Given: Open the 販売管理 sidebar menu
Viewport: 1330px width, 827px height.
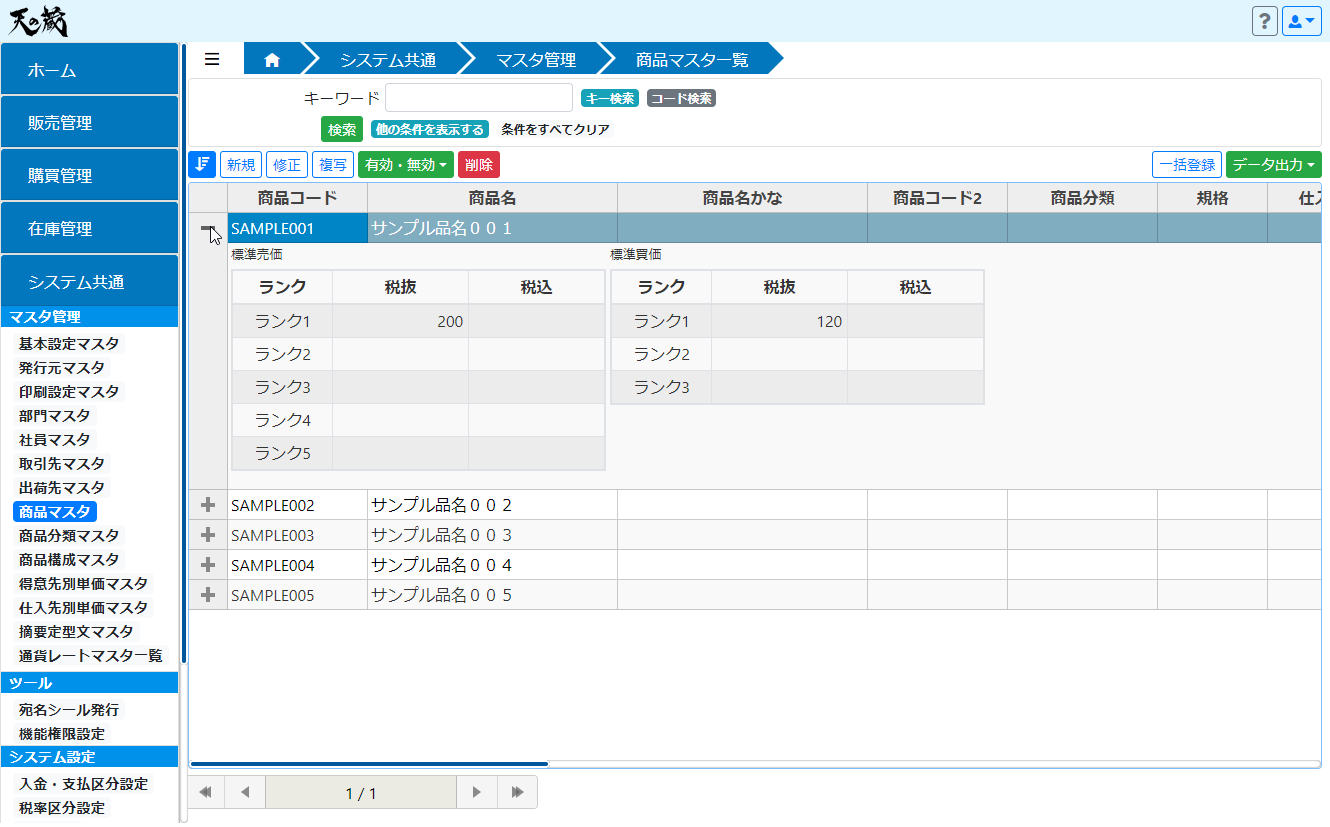Looking at the screenshot, I should tap(89, 123).
